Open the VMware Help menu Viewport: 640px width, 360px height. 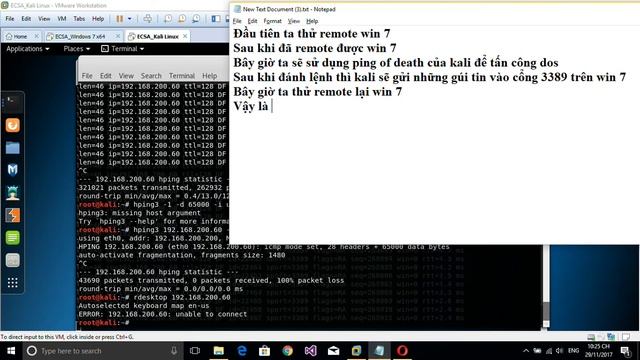(98, 19)
